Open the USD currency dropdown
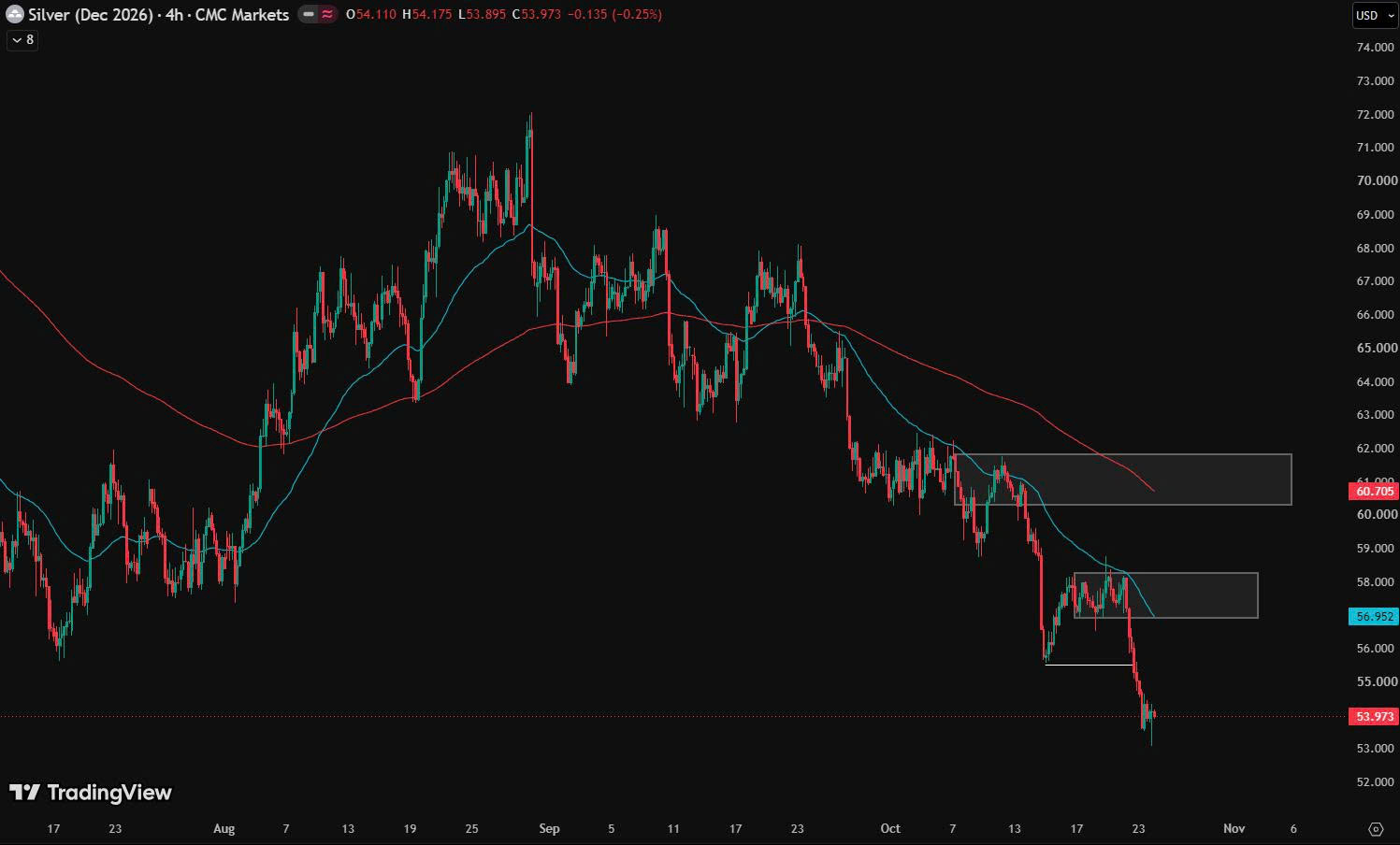The height and width of the screenshot is (845, 1400). coord(1375,15)
